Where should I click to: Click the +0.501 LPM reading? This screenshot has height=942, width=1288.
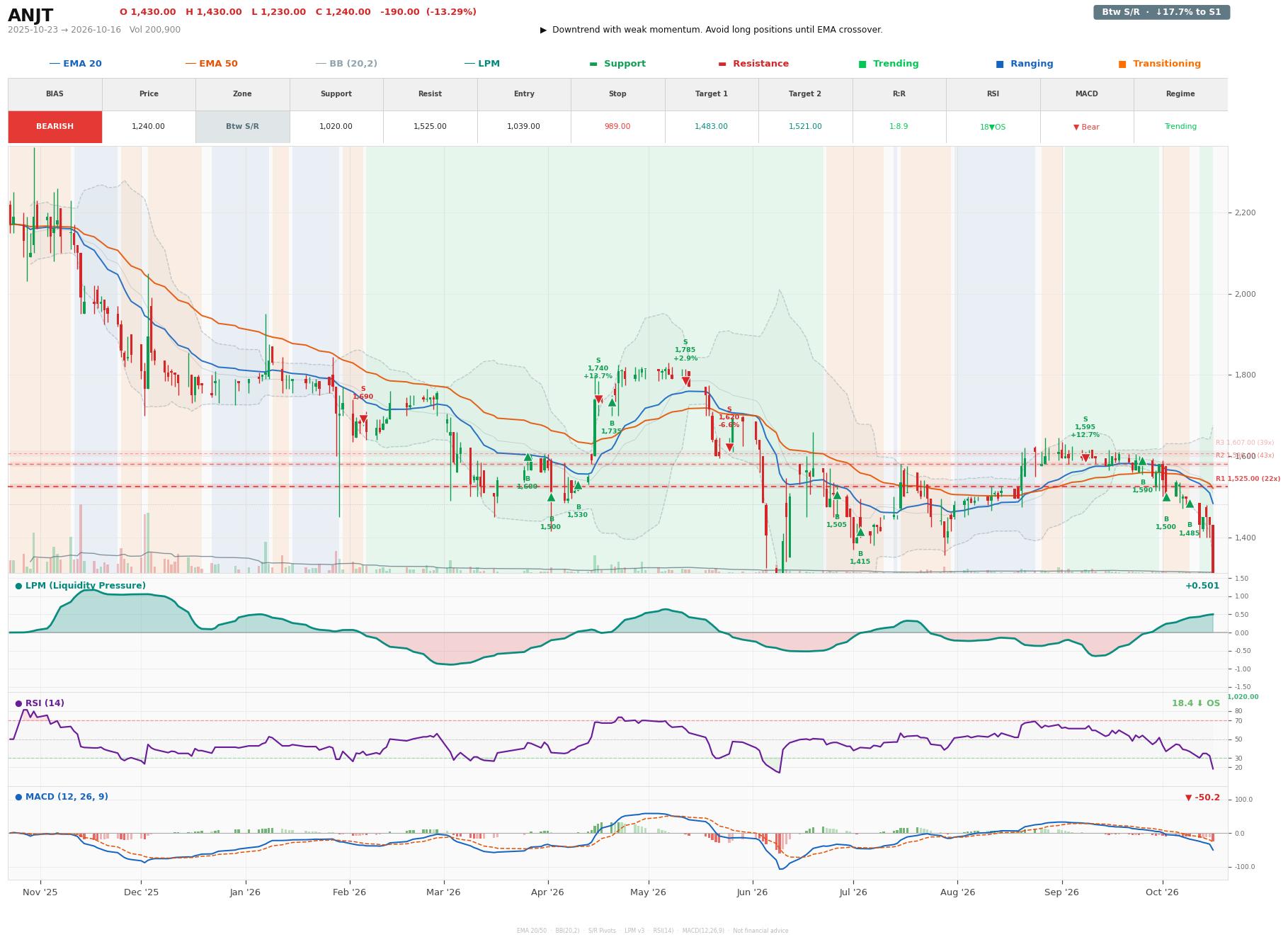coord(1202,586)
